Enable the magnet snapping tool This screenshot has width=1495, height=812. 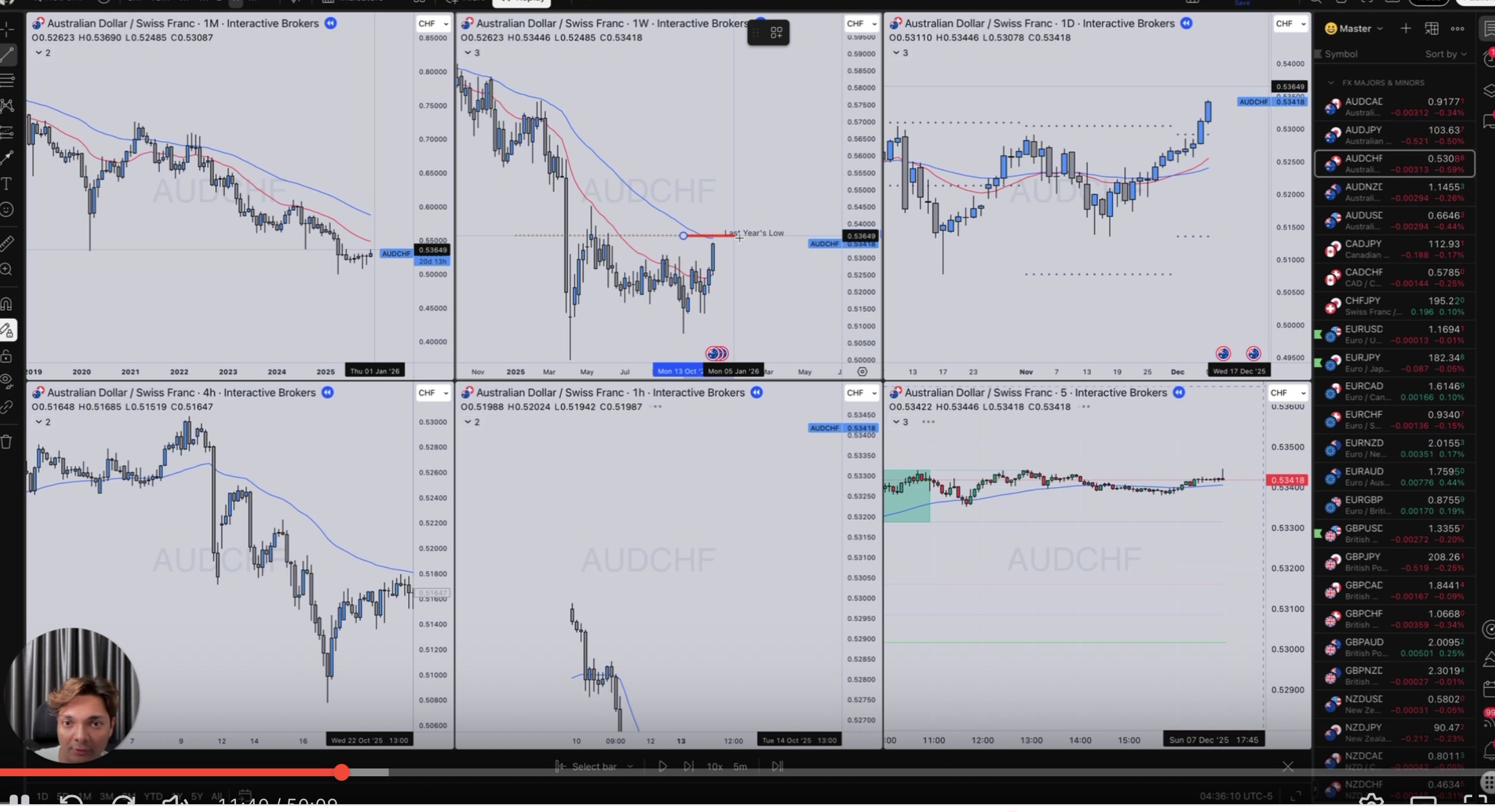tap(8, 303)
